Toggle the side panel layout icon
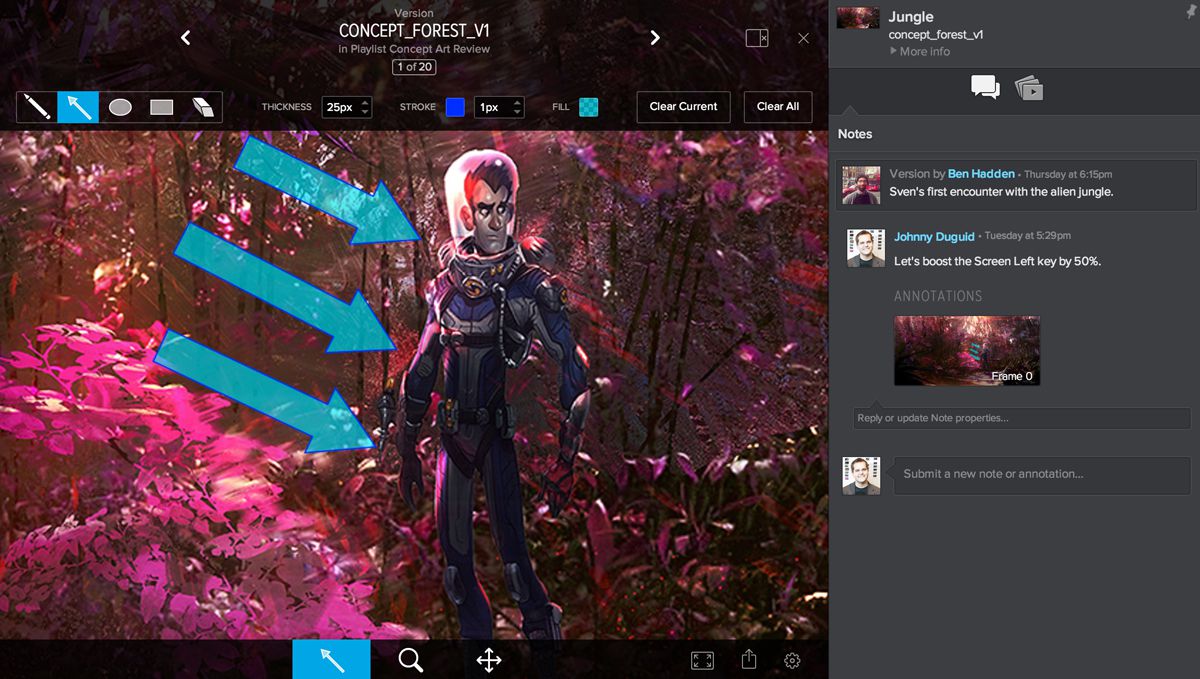1200x679 pixels. [757, 38]
